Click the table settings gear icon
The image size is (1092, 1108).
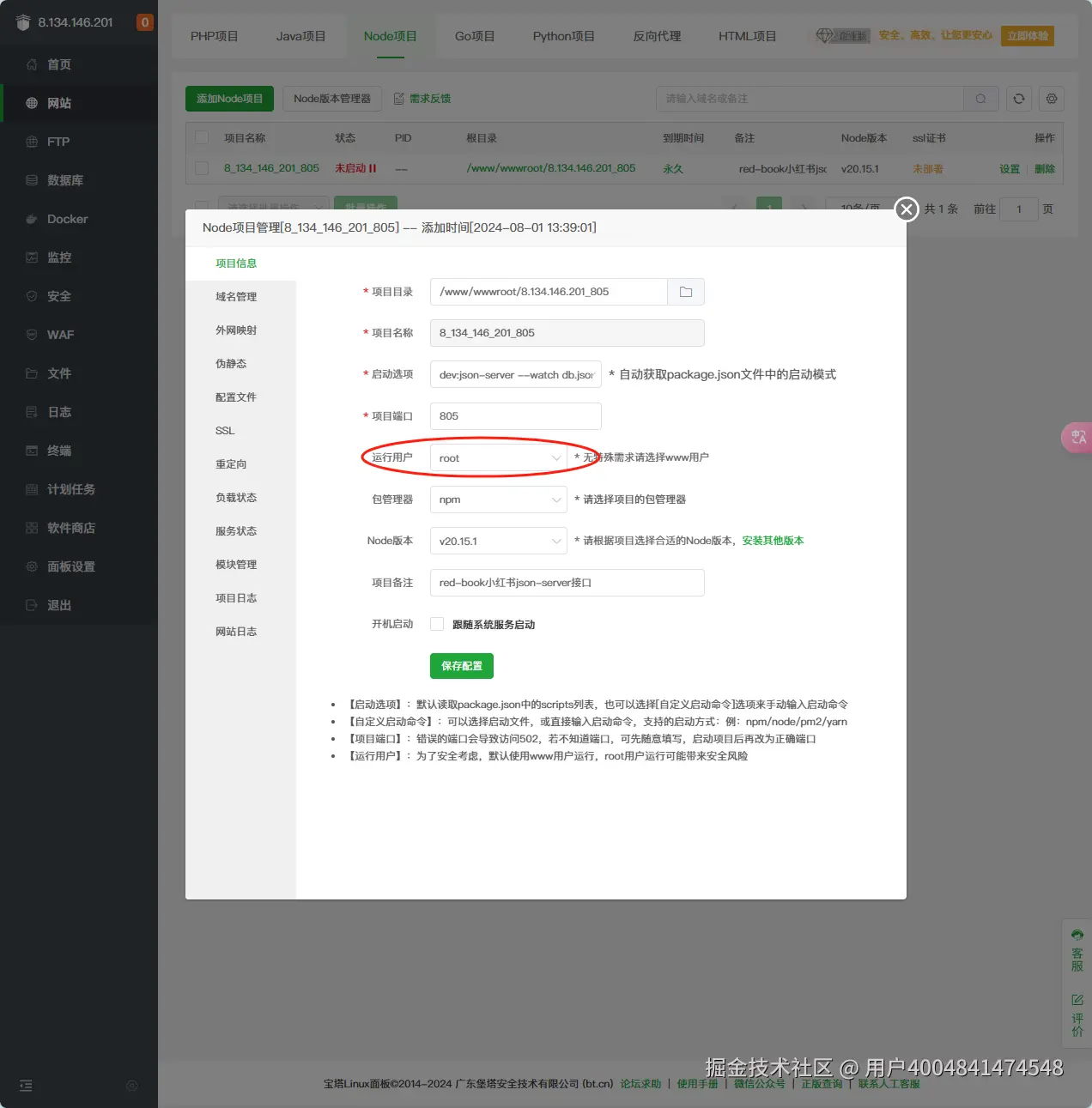coord(1052,99)
